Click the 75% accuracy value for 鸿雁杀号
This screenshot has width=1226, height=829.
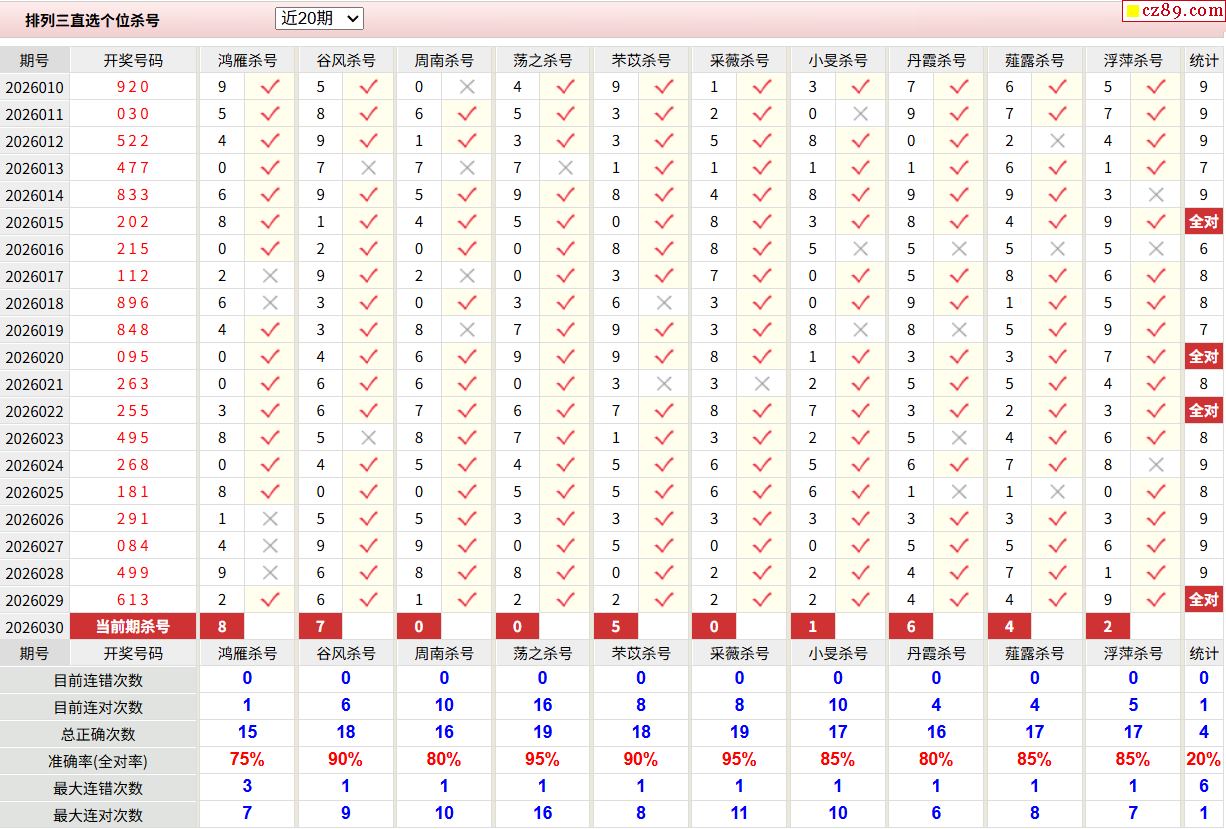point(247,760)
